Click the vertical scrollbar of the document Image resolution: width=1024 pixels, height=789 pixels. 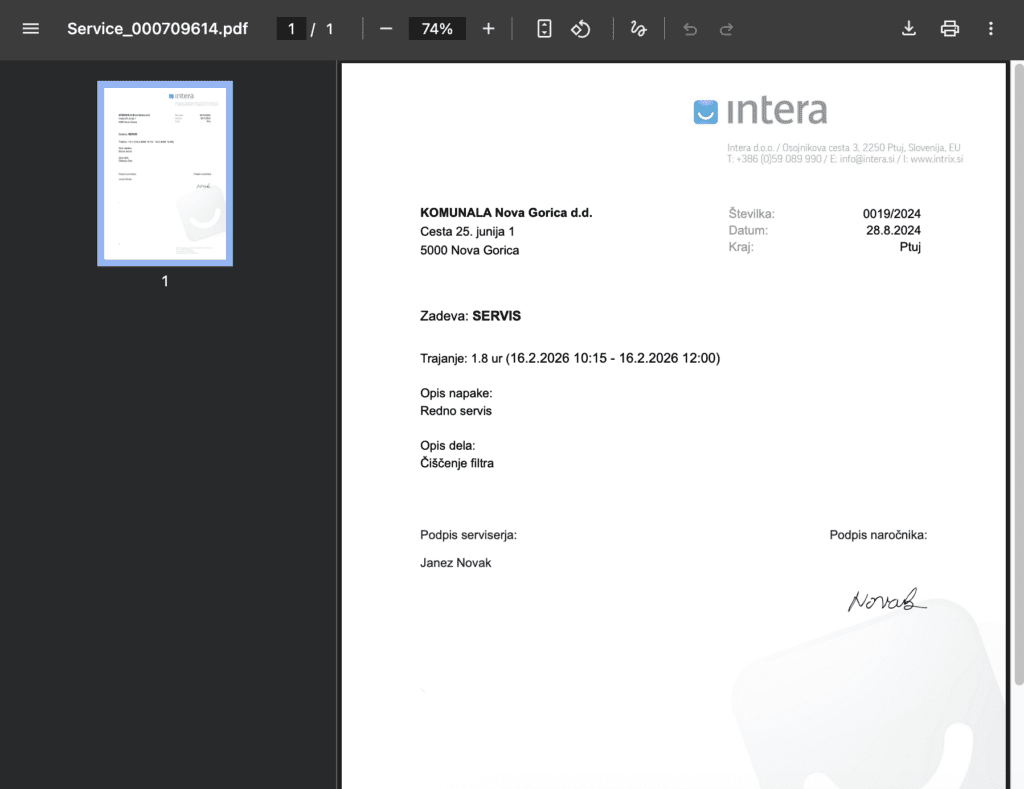coord(1018,380)
